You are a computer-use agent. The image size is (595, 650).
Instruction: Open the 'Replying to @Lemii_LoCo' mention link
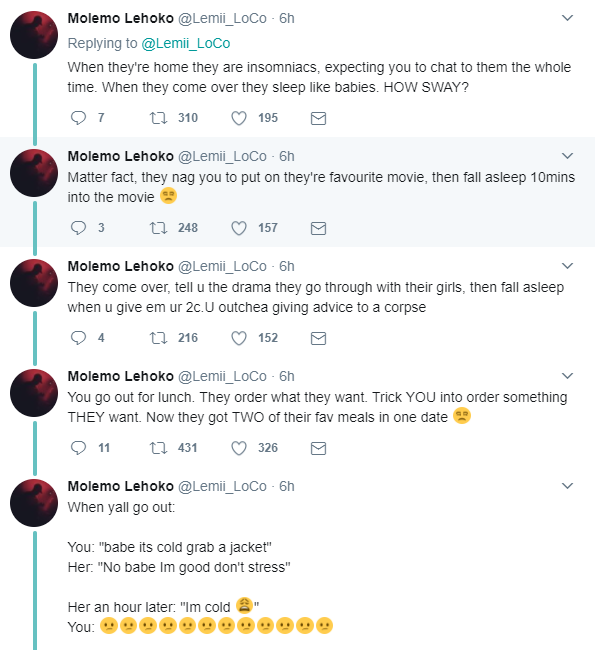pyautogui.click(x=186, y=43)
